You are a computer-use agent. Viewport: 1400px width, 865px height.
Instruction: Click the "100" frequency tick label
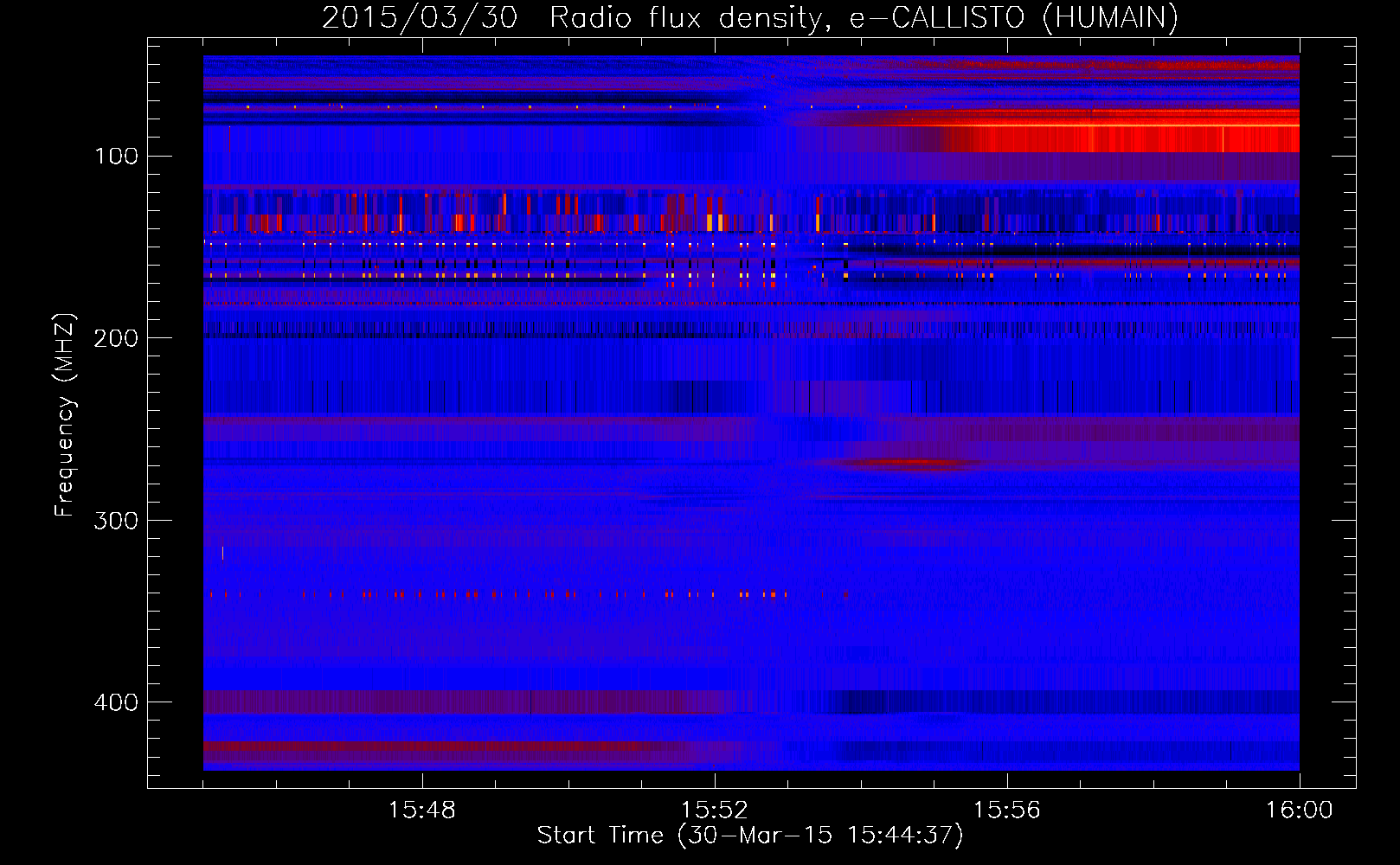coord(117,156)
